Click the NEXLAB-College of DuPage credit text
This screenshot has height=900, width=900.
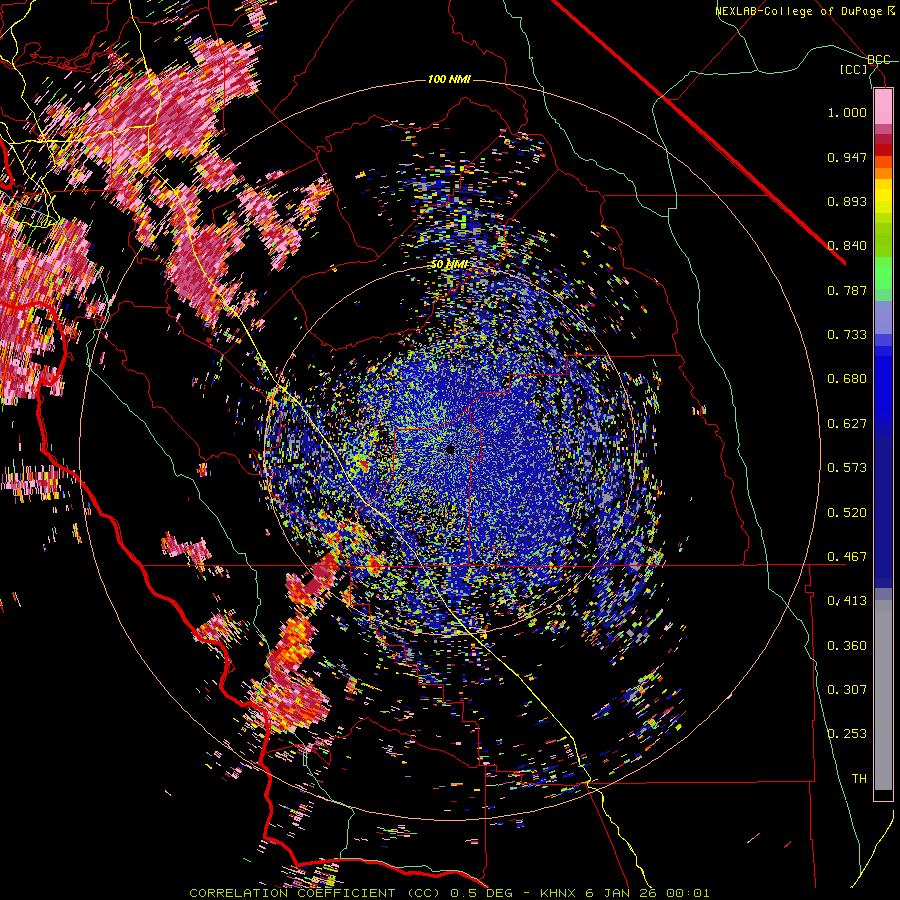click(800, 11)
